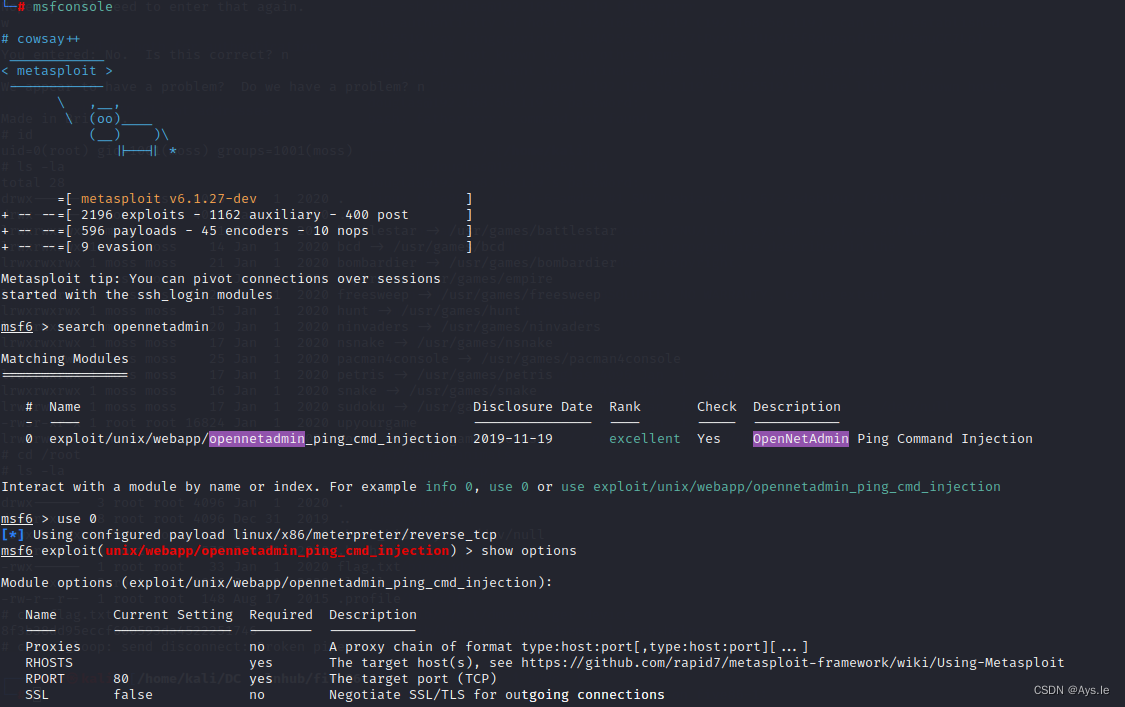The image size is (1125, 707).
Task: Click 'Negotiate SSL/TLS for outgoing connections' text
Action: [x=496, y=695]
